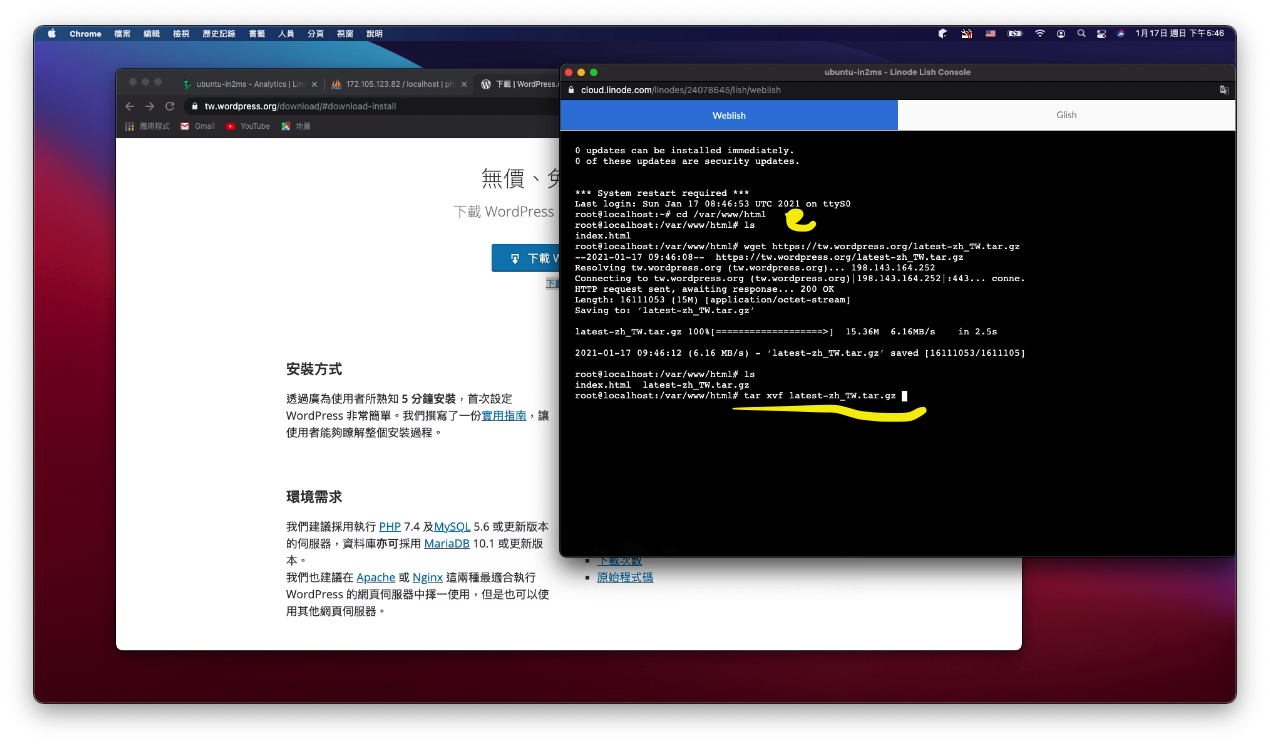This screenshot has width=1270, height=745.
Task: Reload the WordPress download page
Action: click(169, 106)
